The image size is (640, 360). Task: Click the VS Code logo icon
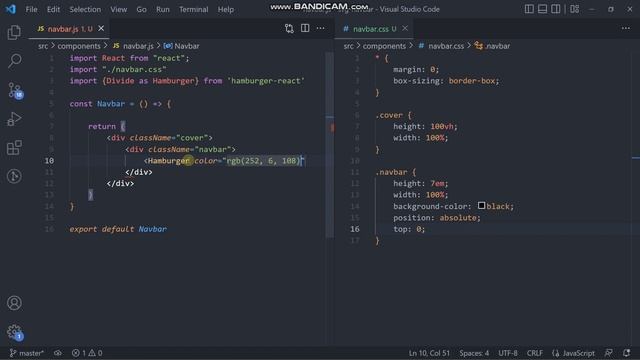coord(11,9)
